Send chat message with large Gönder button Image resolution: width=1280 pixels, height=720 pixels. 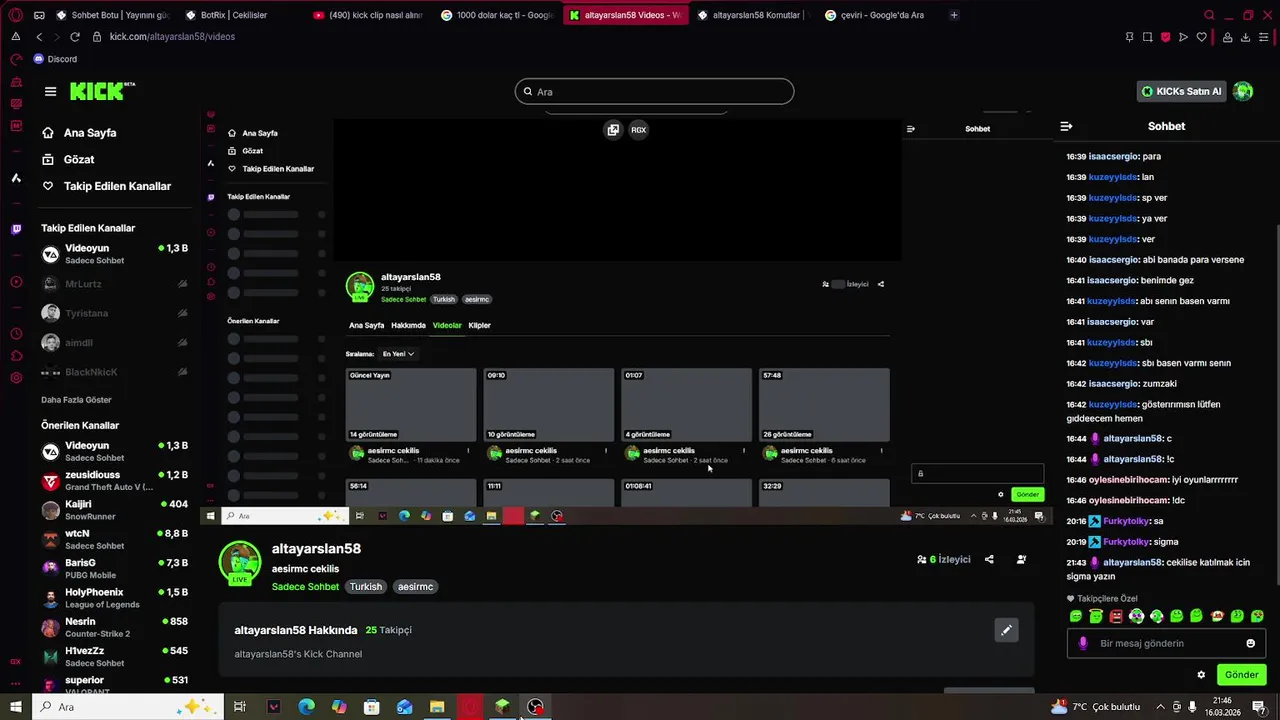(x=1241, y=674)
